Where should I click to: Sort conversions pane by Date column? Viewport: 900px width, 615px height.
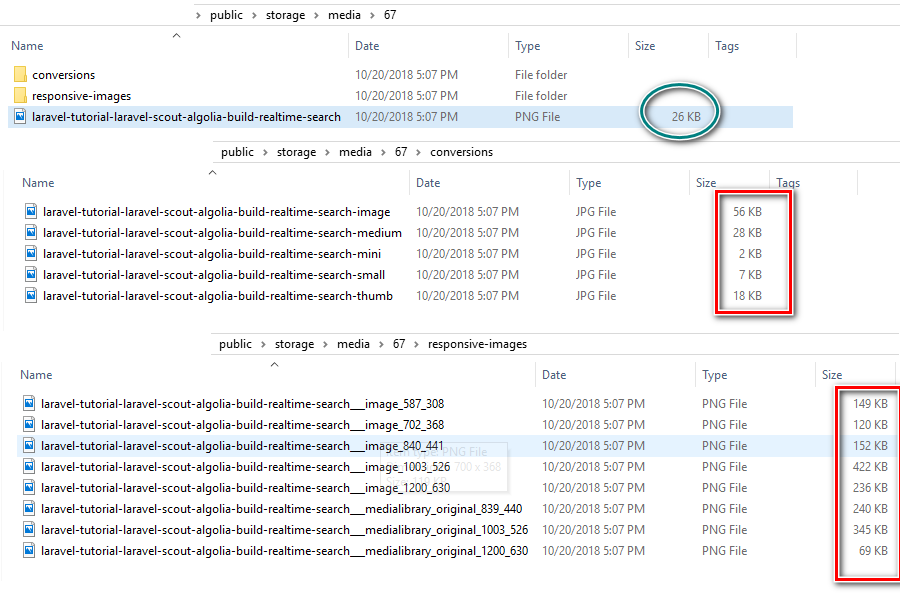(x=428, y=183)
